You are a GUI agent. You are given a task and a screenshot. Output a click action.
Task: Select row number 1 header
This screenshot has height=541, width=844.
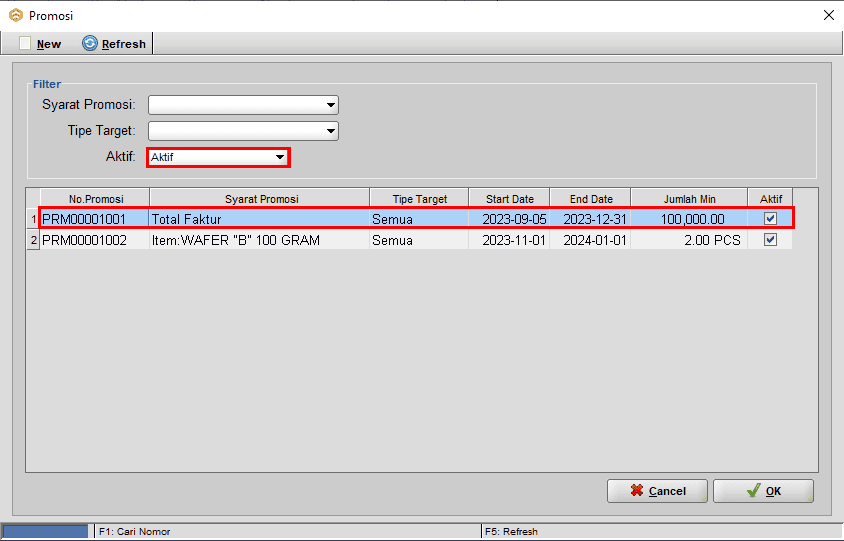(x=33, y=219)
